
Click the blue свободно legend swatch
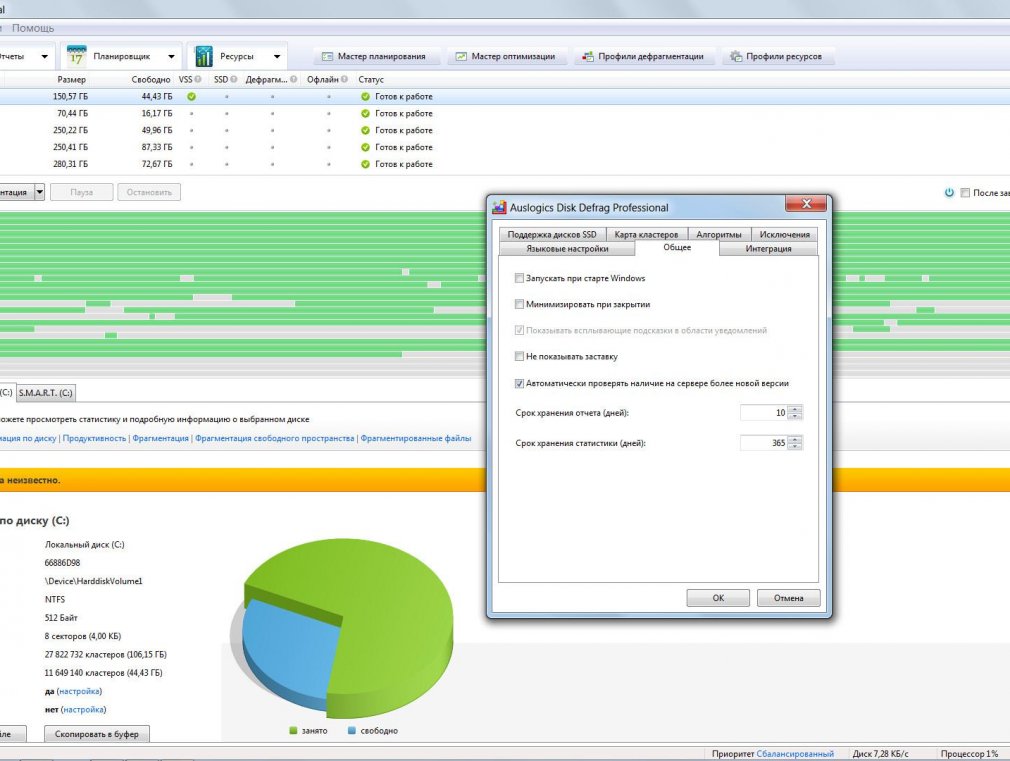pos(352,731)
